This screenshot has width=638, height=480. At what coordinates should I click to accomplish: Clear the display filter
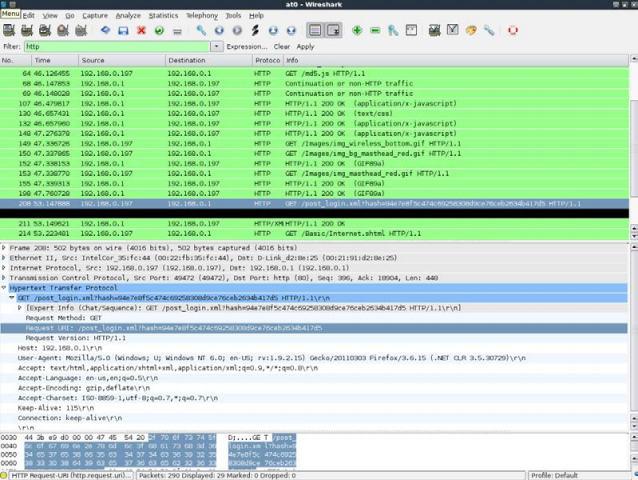(282, 47)
